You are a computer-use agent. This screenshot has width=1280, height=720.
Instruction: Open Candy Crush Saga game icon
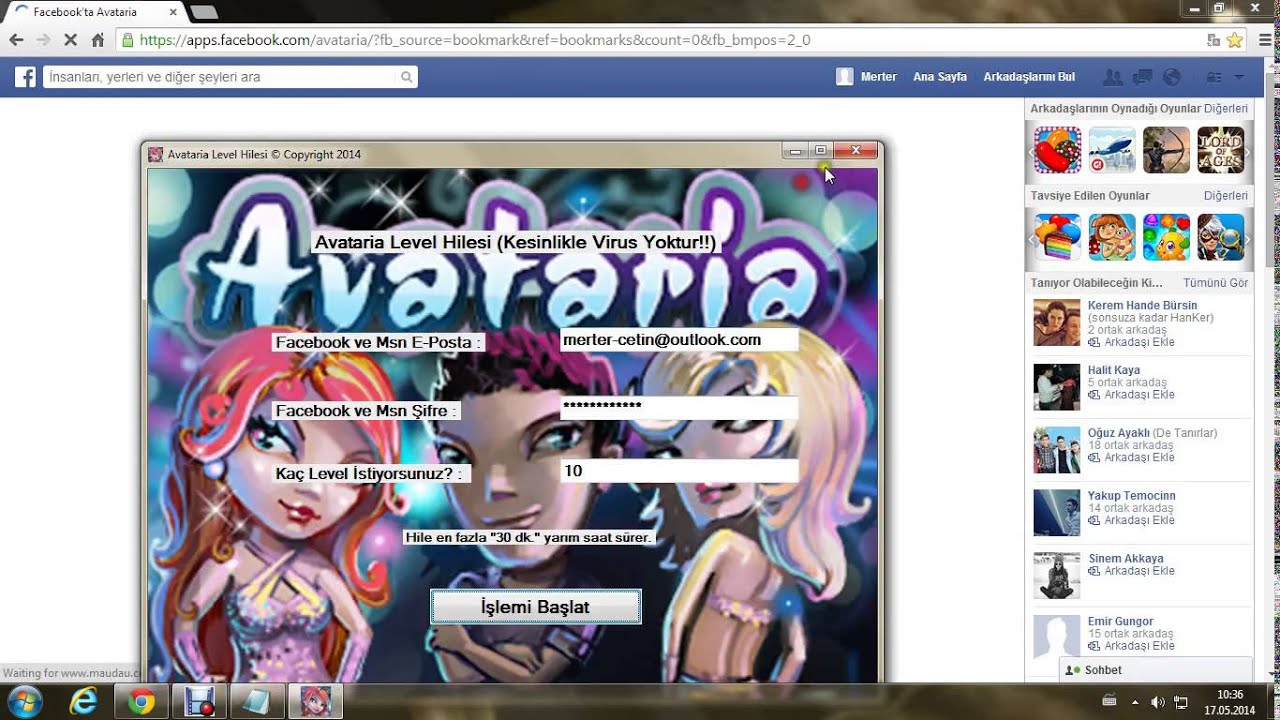click(1058, 150)
